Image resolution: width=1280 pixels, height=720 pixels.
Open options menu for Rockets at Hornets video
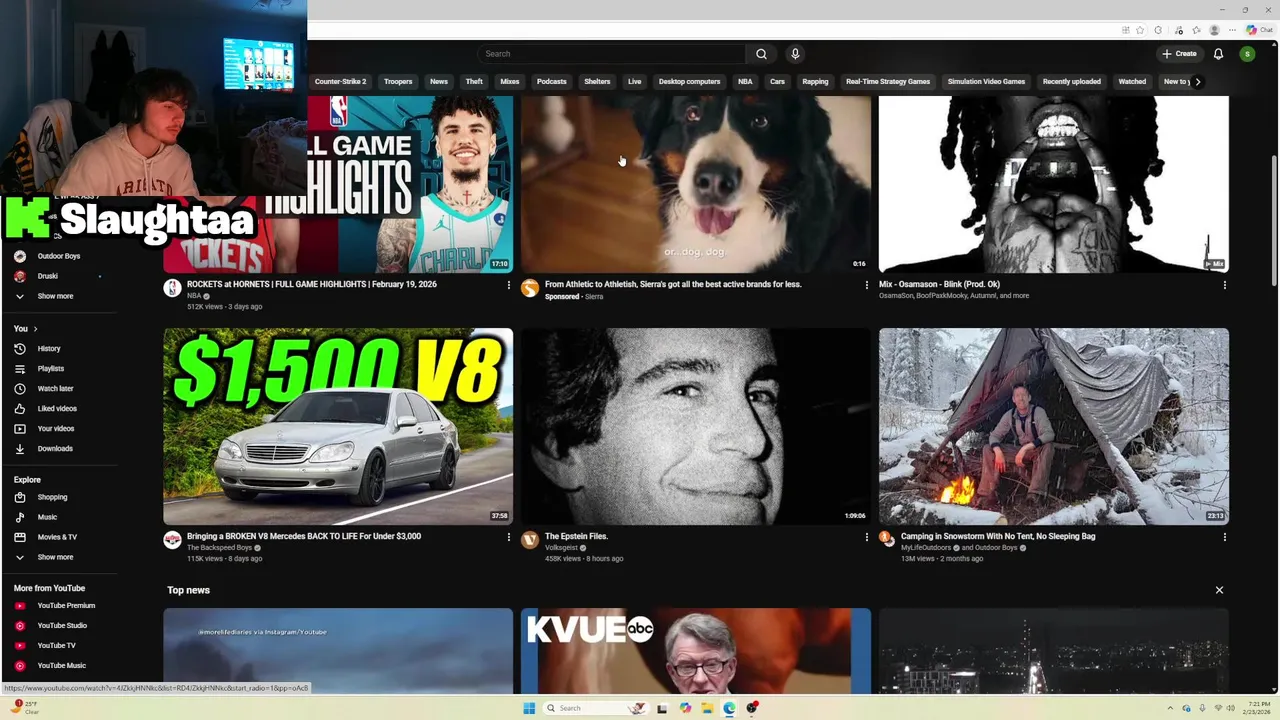click(x=508, y=285)
